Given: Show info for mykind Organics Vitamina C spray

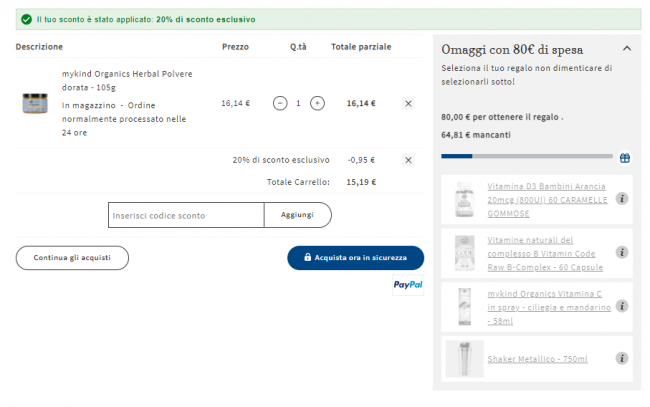Looking at the screenshot, I should point(622,306).
